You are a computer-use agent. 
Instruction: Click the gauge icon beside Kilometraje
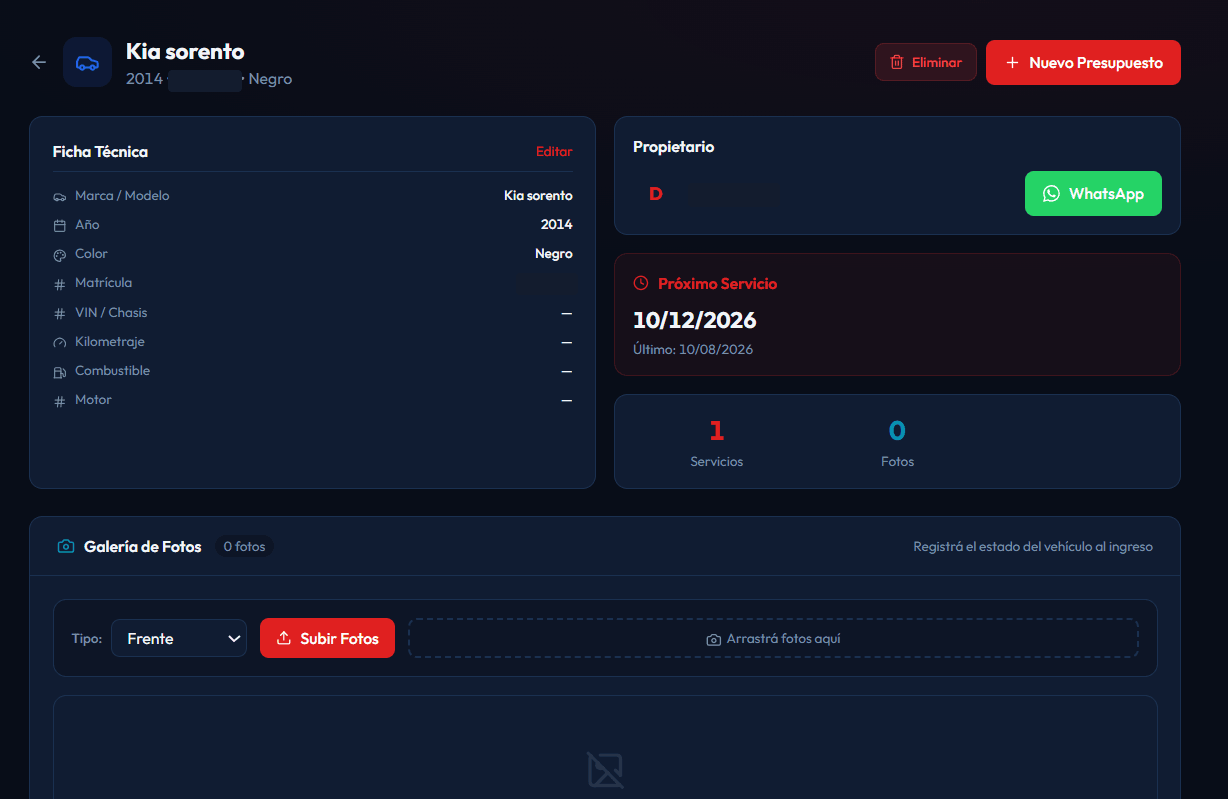[x=60, y=343]
